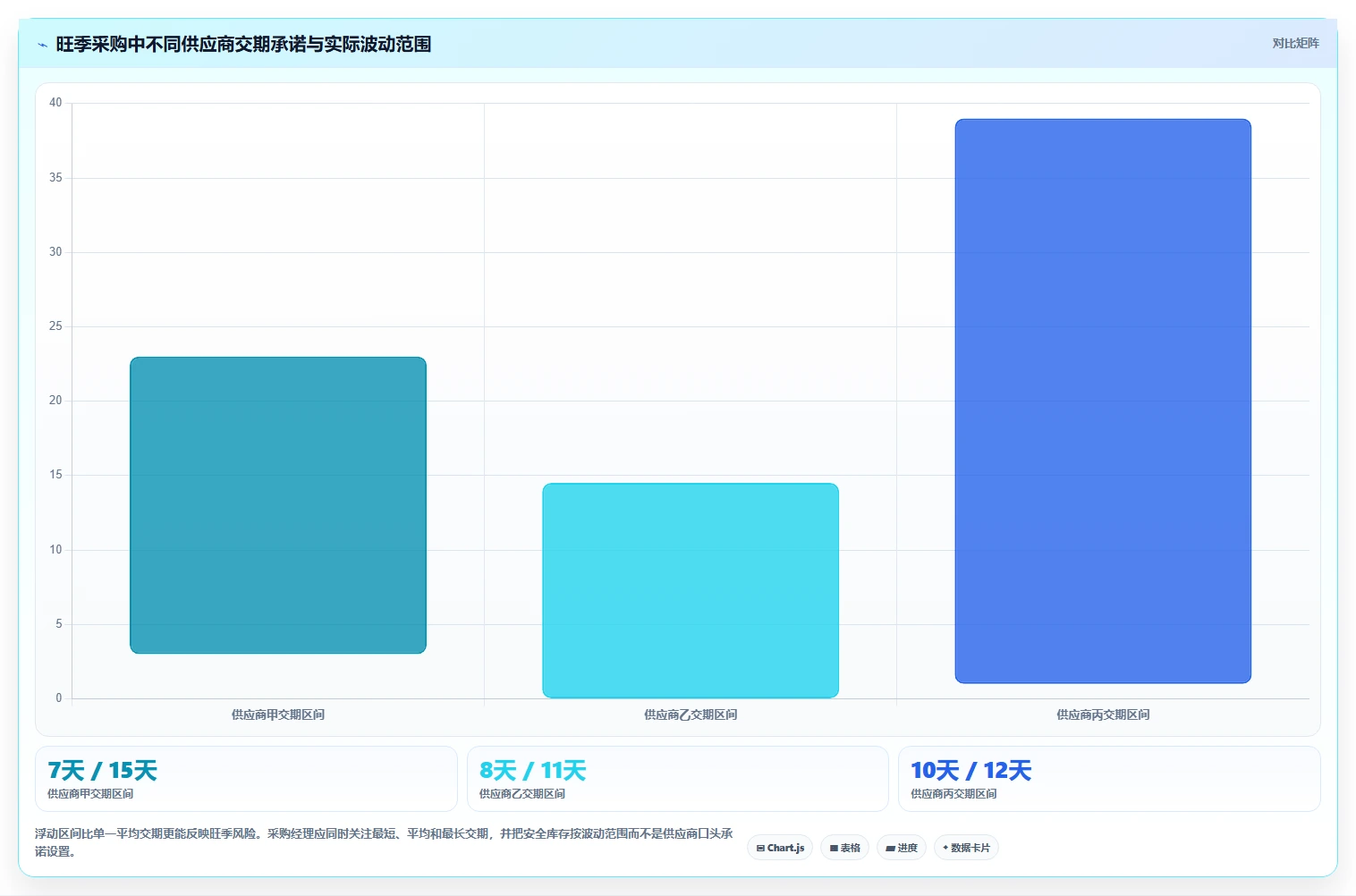1356x896 pixels.
Task: Click the y-axis value 35
Action: (x=55, y=177)
